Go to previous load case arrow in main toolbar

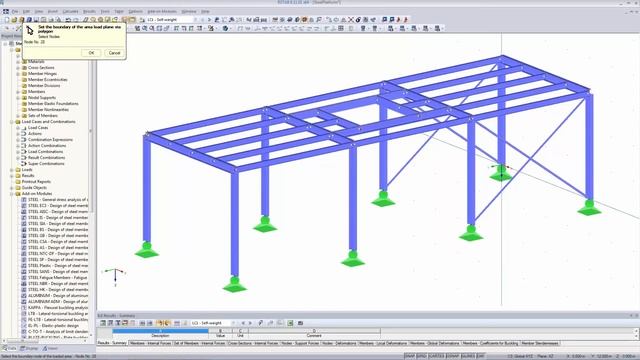202,20
